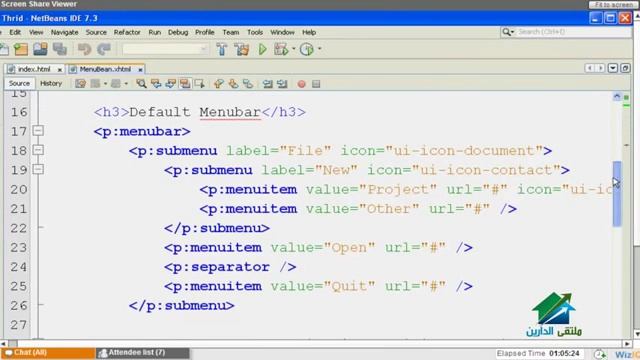This screenshot has width=640, height=360.
Task: Click the Debug Project toolbar icon
Action: 281,49
